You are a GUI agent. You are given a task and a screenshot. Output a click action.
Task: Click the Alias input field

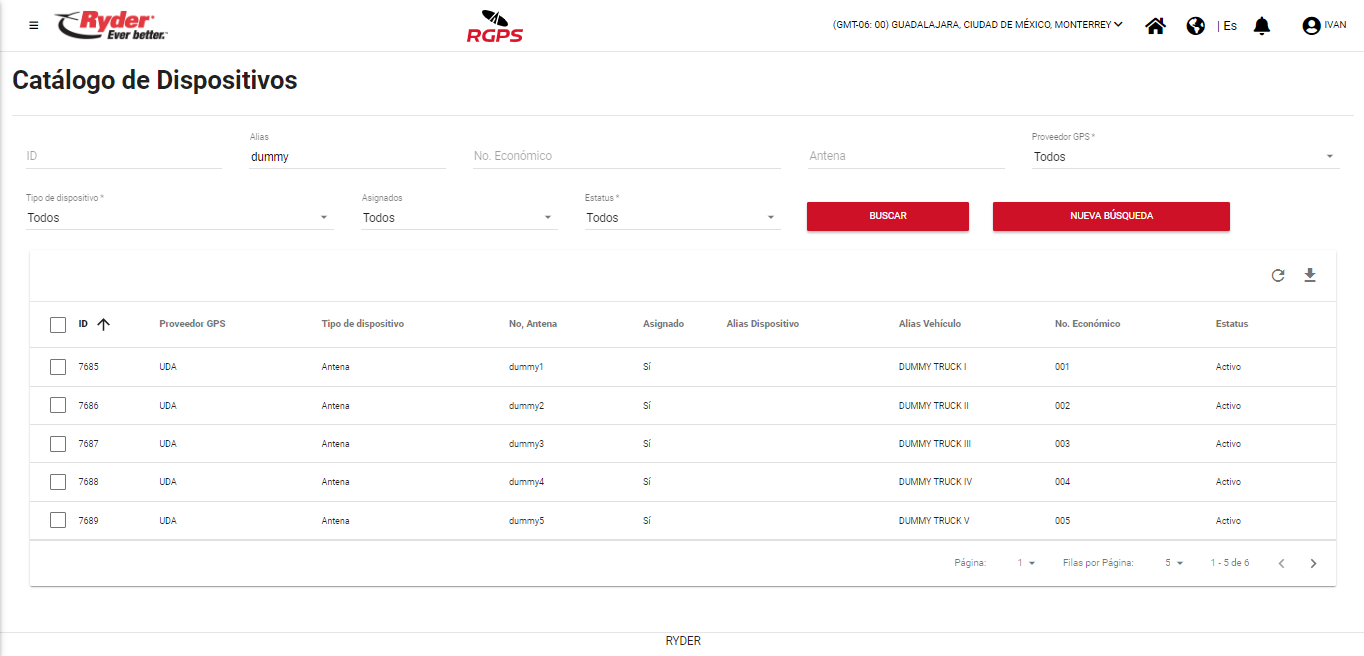pyautogui.click(x=347, y=157)
